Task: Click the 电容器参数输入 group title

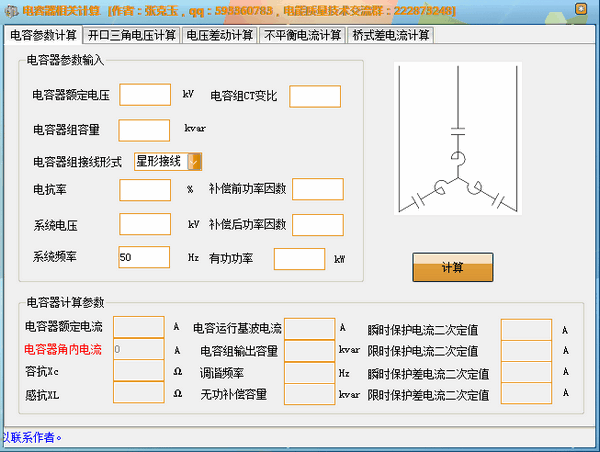Action: 65,60
